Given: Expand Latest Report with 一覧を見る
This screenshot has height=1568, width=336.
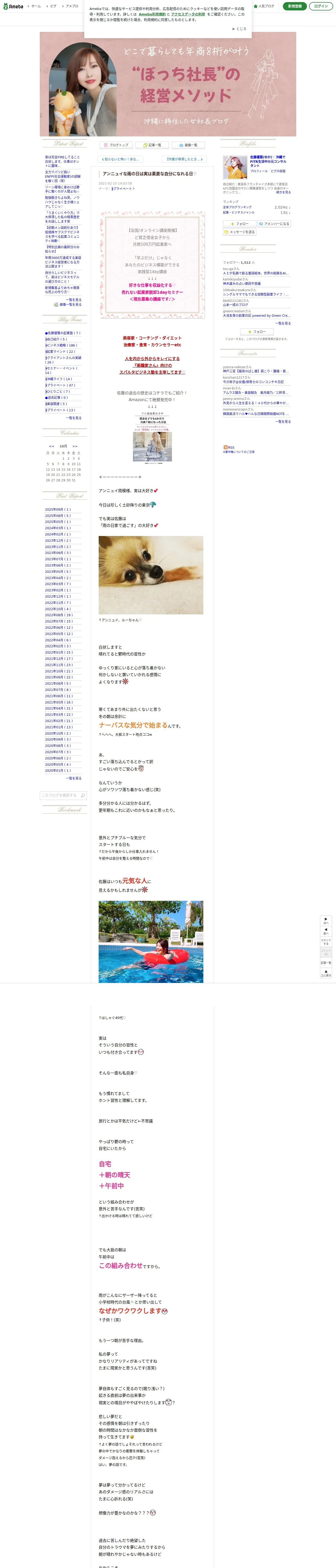Looking at the screenshot, I should [73, 299].
